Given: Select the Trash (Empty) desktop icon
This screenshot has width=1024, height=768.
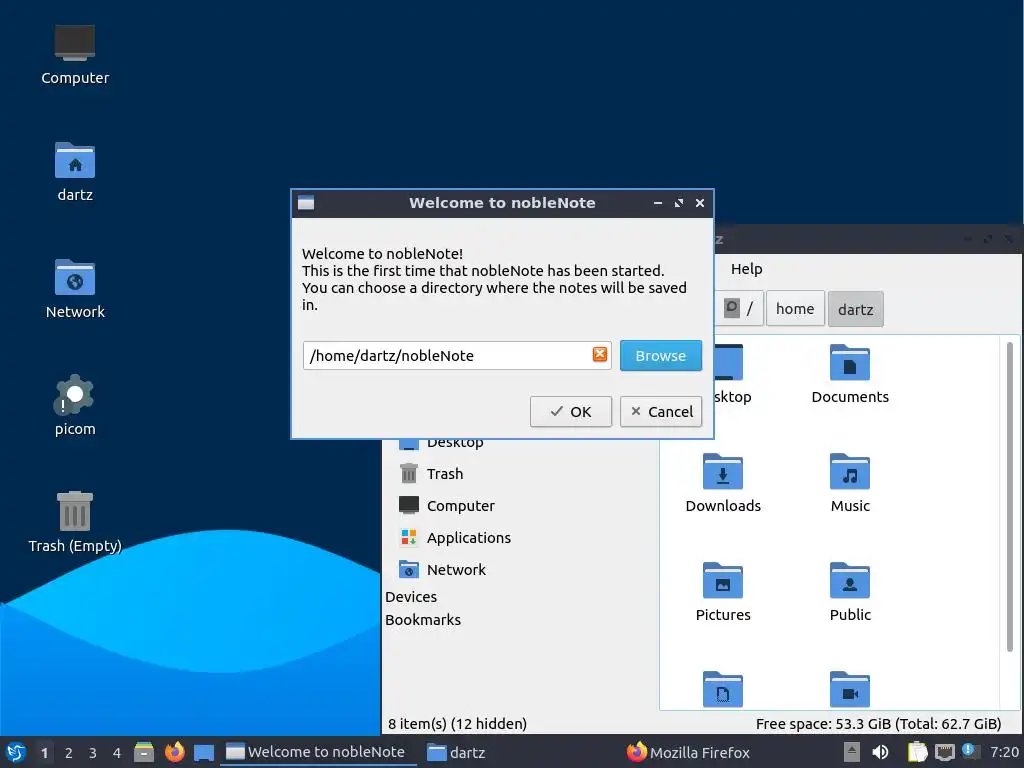Looking at the screenshot, I should (x=75, y=522).
